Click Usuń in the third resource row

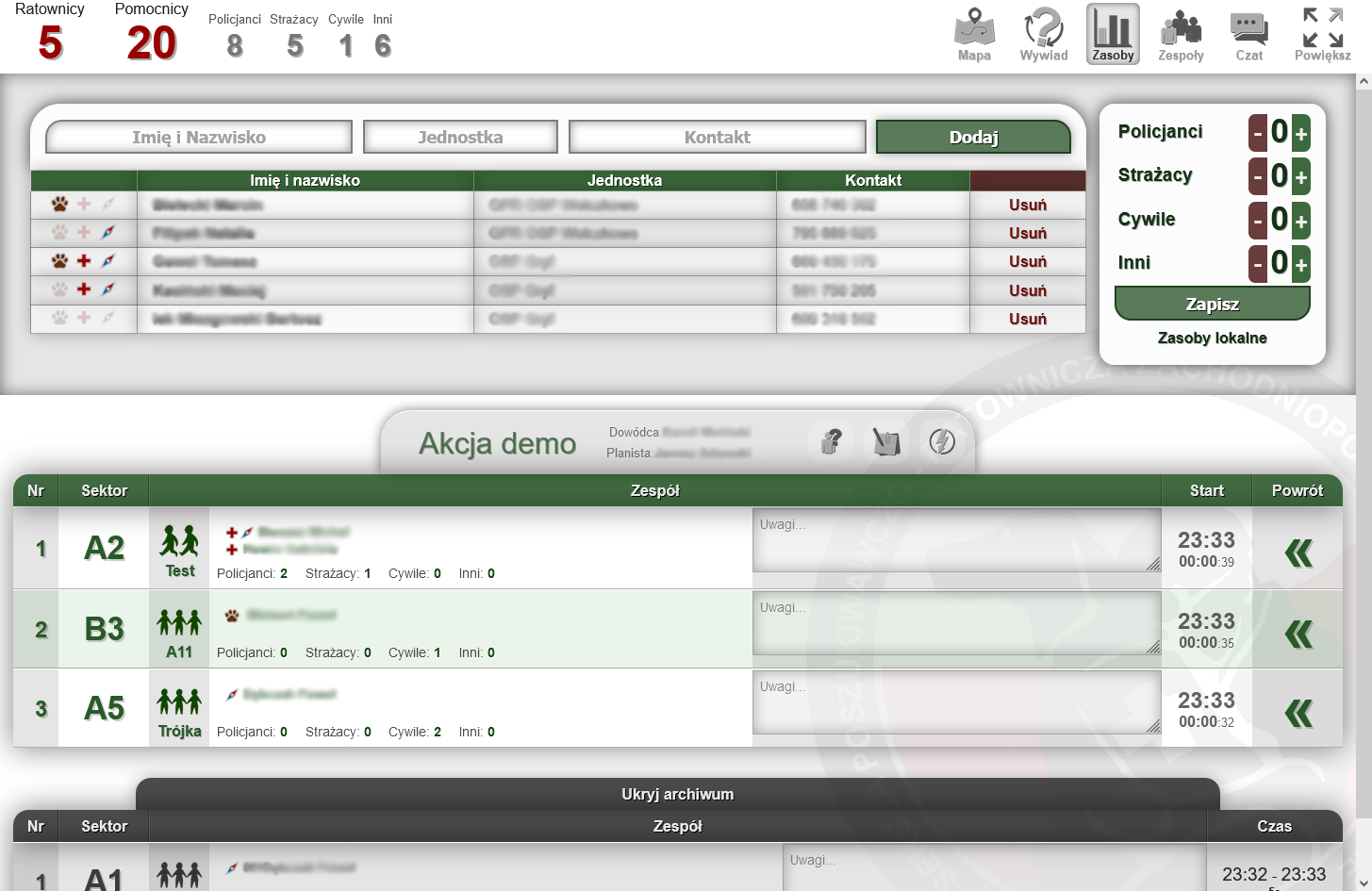click(1028, 261)
